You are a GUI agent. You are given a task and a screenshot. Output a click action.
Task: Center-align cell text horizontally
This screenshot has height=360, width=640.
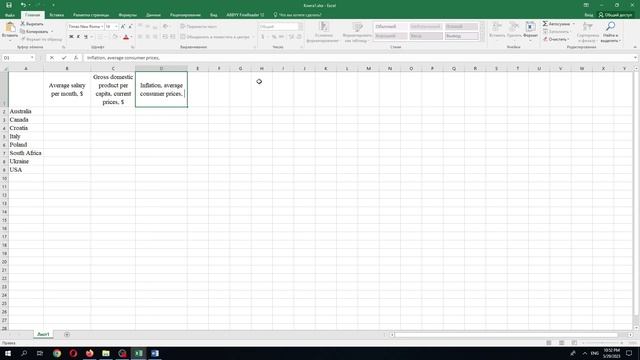[x=147, y=37]
